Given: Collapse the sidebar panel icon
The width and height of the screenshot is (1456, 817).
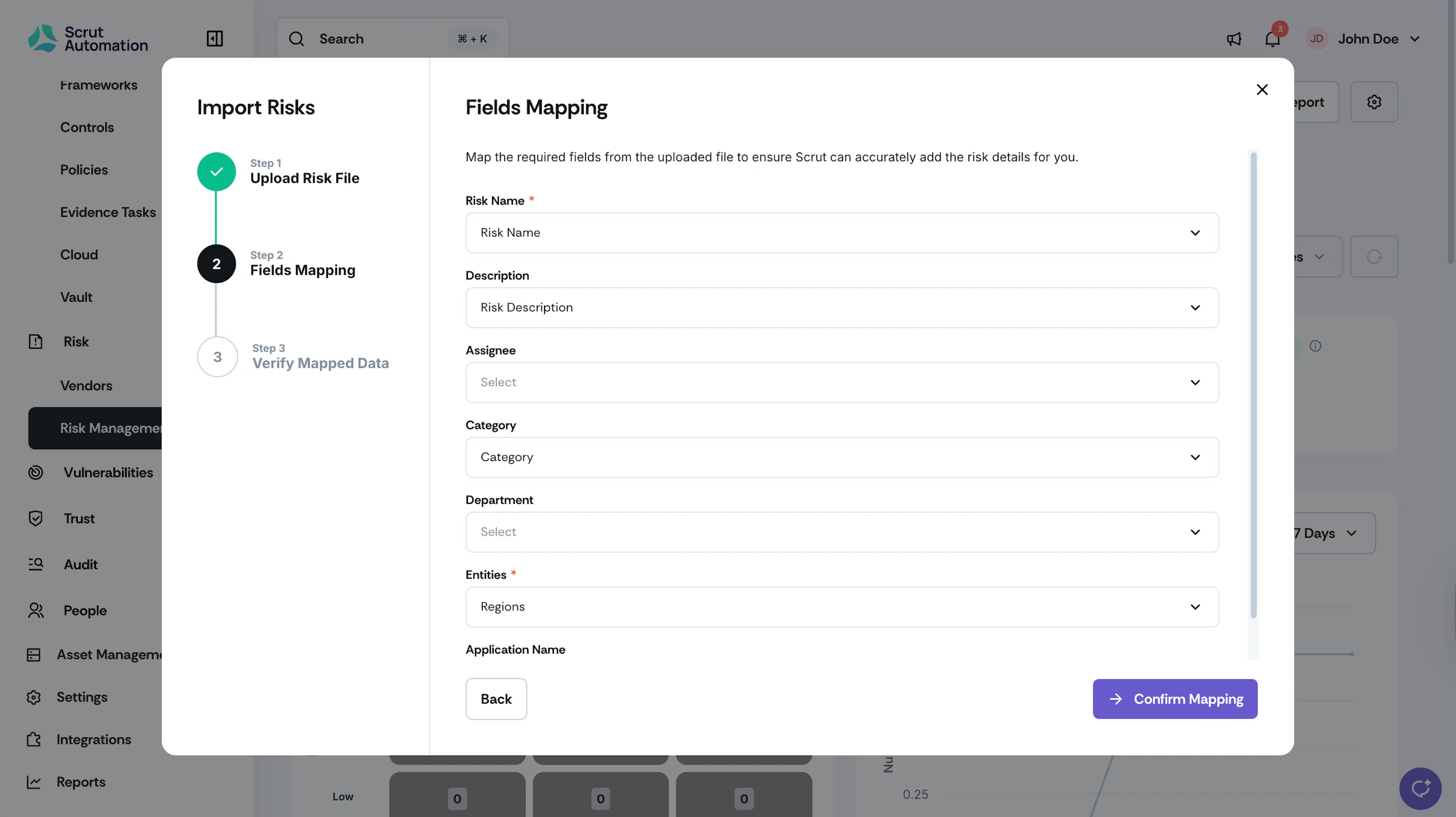Looking at the screenshot, I should coord(215,38).
